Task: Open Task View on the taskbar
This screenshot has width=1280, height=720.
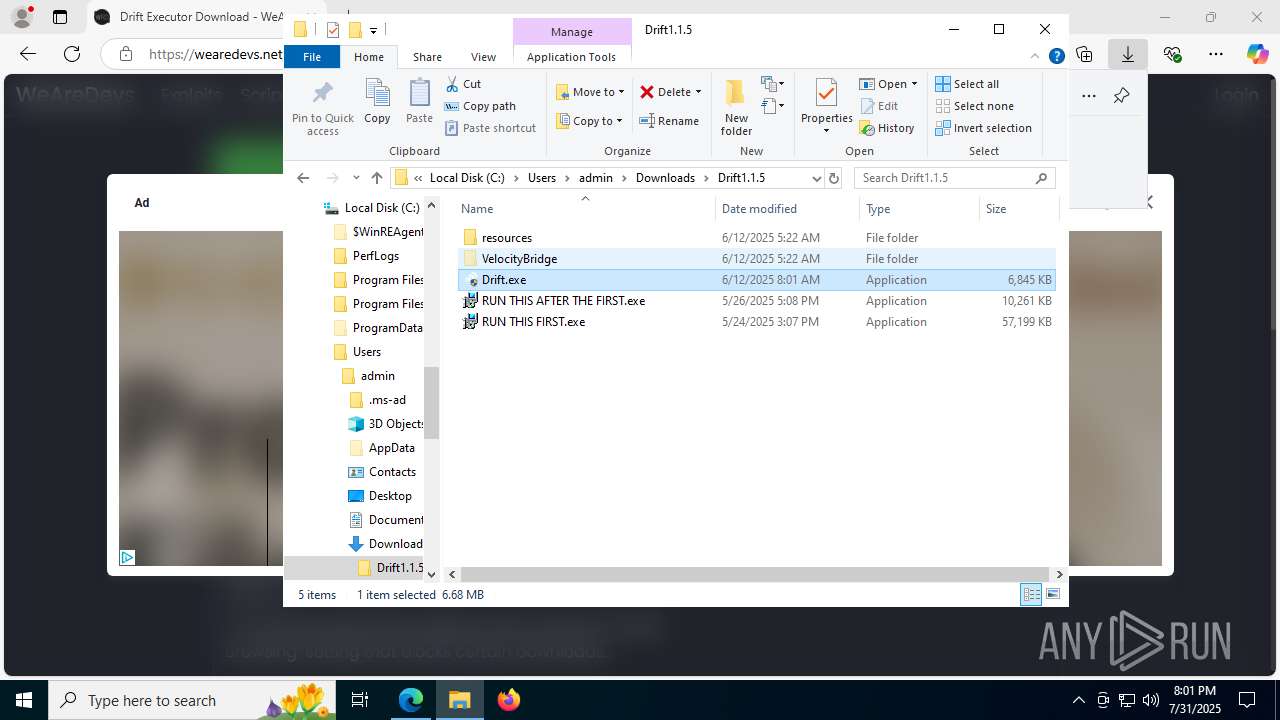Action: (x=360, y=700)
